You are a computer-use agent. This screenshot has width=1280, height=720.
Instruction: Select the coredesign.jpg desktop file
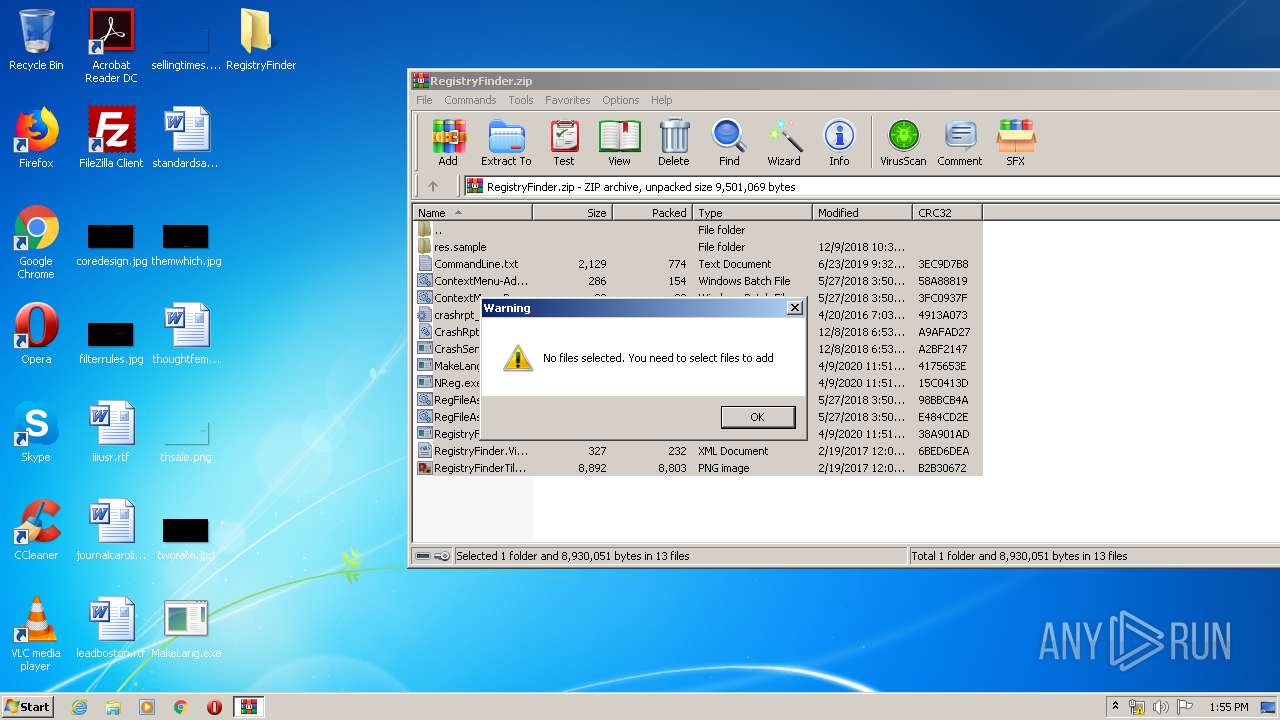111,243
